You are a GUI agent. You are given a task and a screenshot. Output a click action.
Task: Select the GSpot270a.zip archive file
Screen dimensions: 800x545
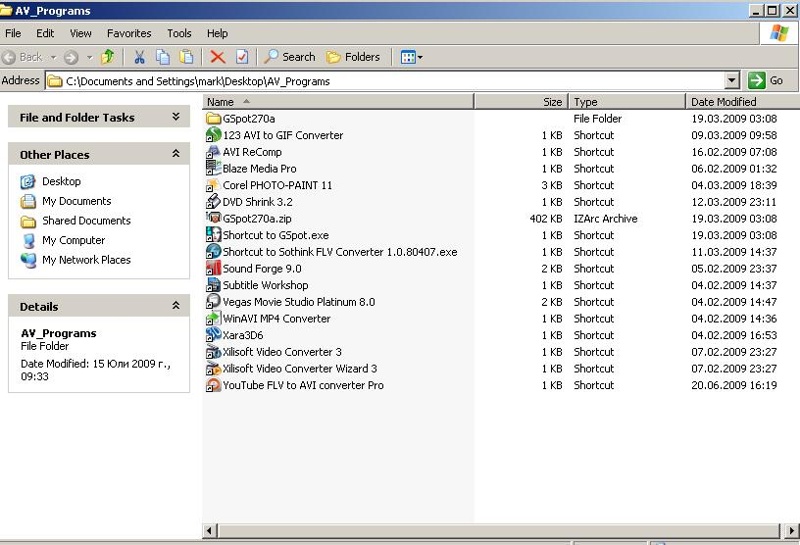pyautogui.click(x=257, y=219)
